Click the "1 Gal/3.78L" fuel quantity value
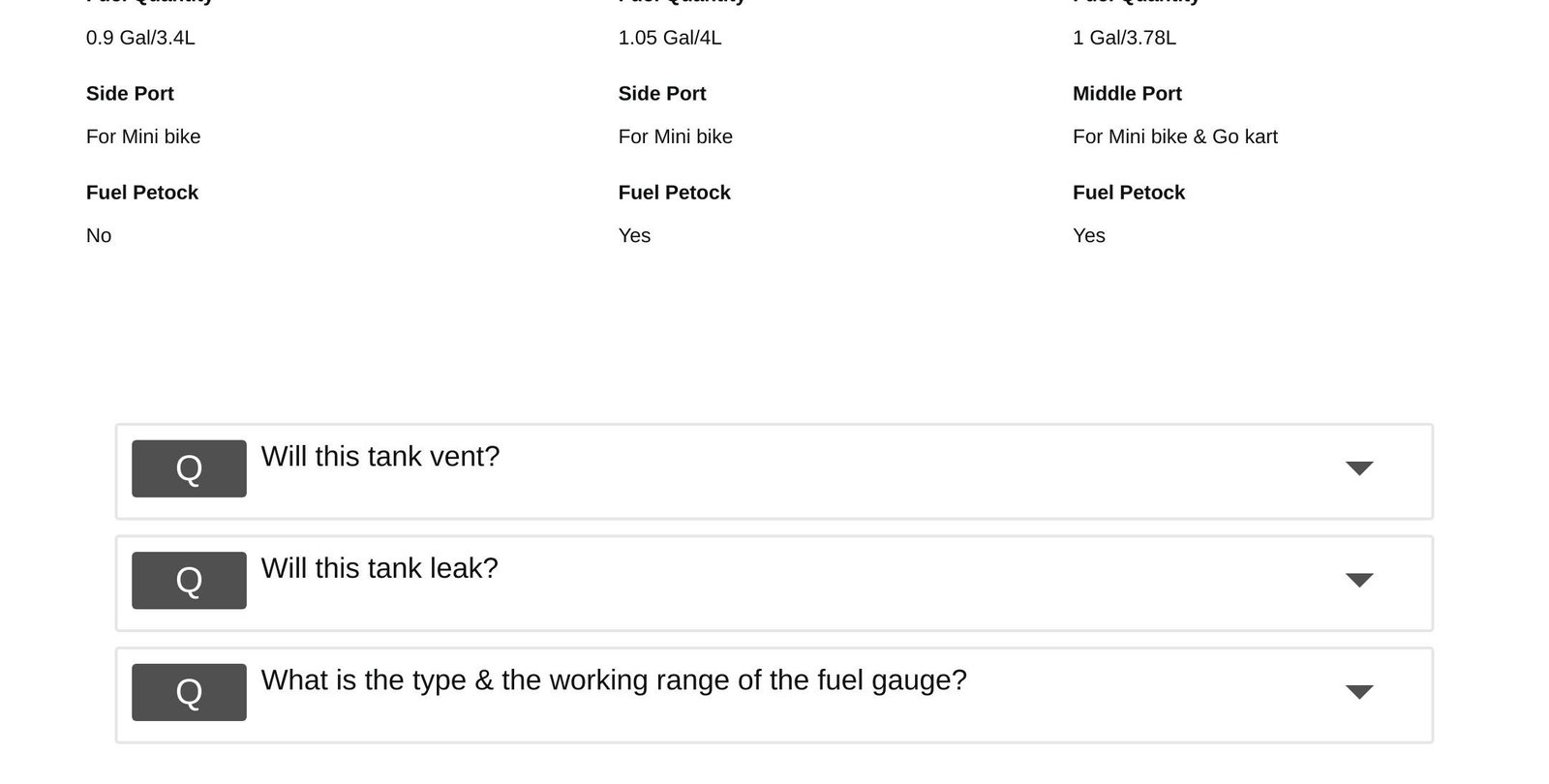The height and width of the screenshot is (784, 1549). (1124, 38)
